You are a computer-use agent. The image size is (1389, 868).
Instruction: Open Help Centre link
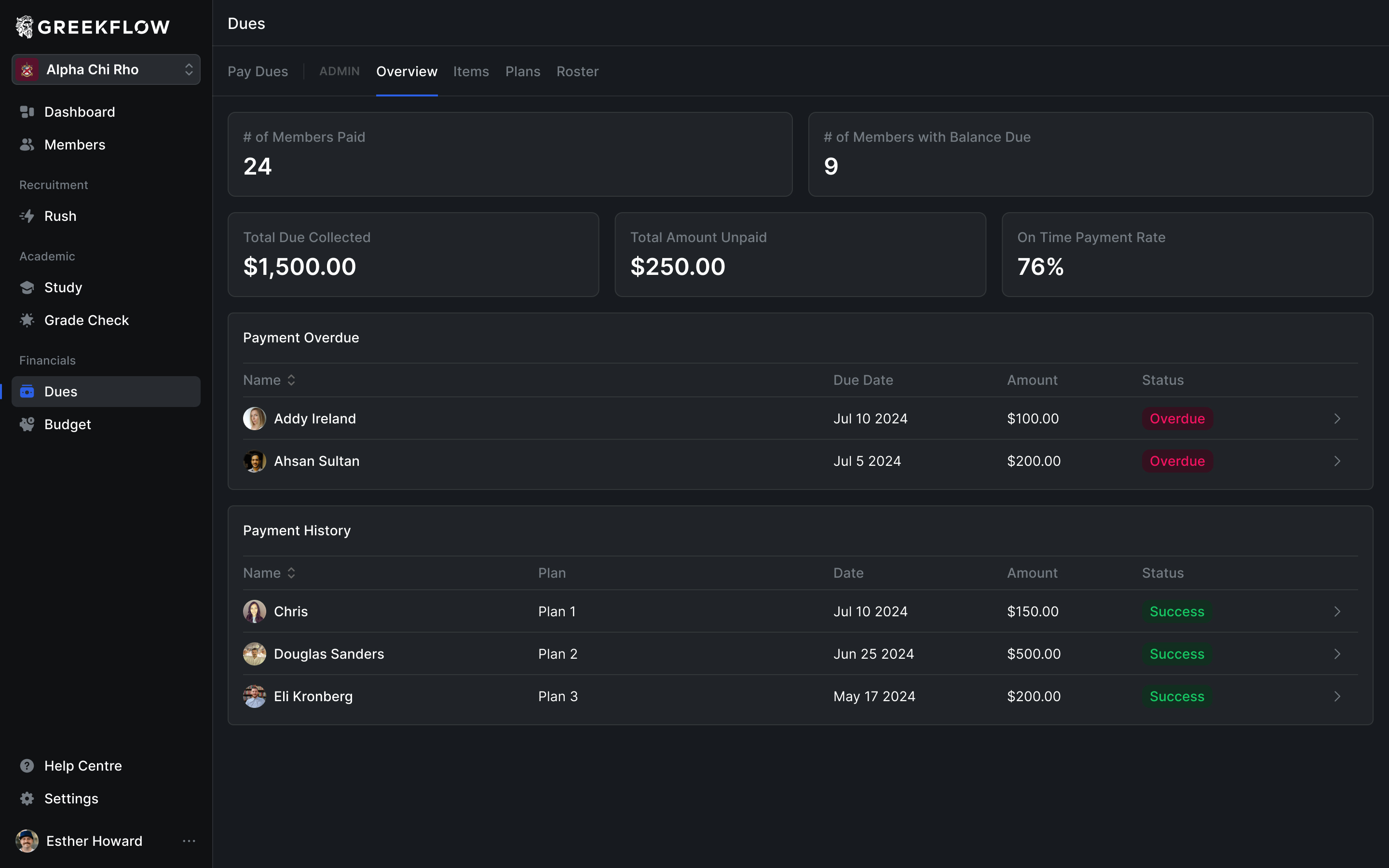click(106, 766)
